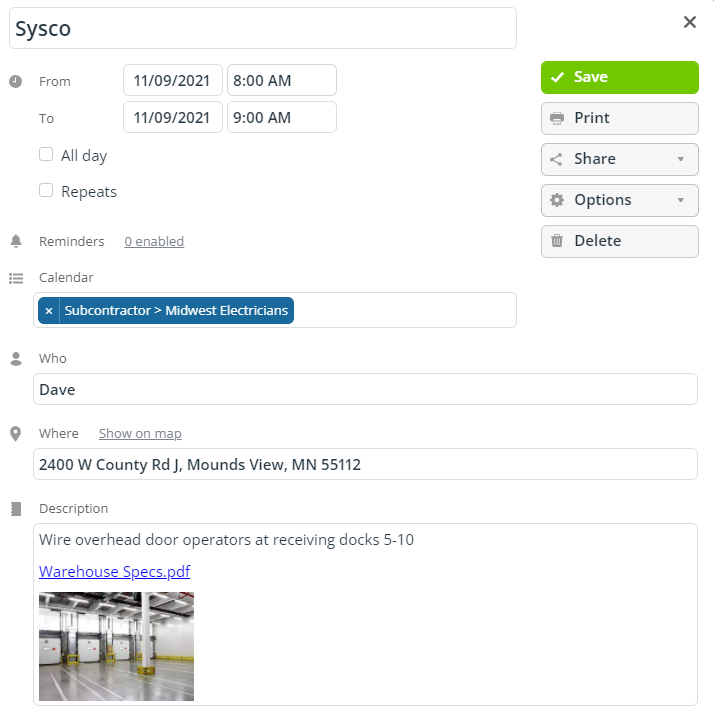Expand the Options dropdown arrow
The width and height of the screenshot is (714, 724).
[680, 200]
